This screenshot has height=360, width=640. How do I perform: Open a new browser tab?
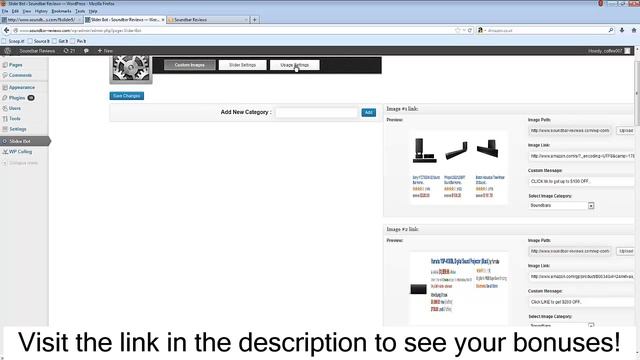click(255, 20)
